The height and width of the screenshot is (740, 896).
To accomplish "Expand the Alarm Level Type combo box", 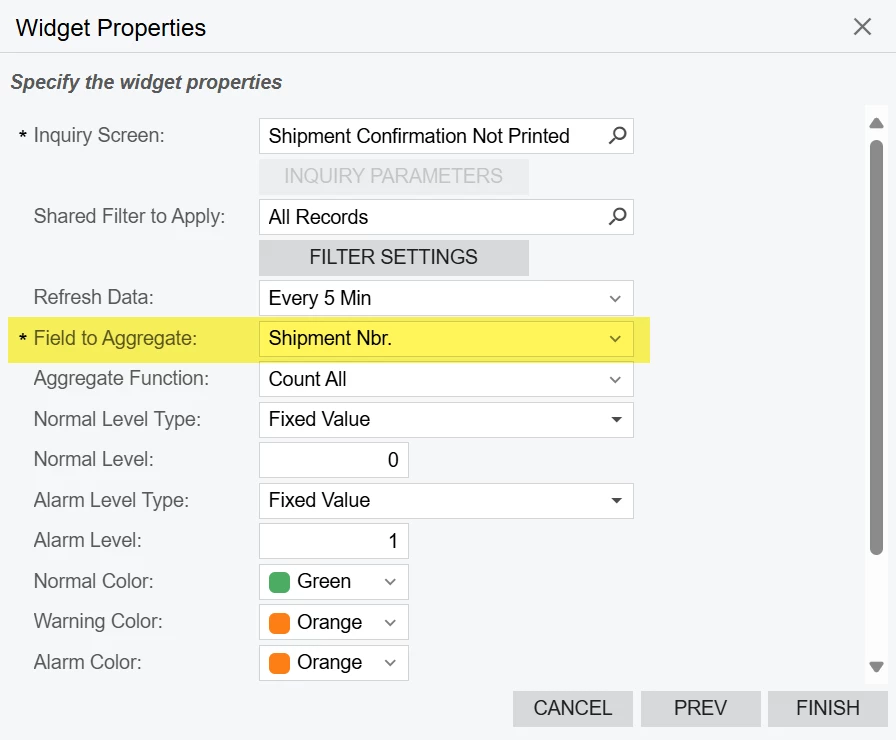I will coord(446,501).
